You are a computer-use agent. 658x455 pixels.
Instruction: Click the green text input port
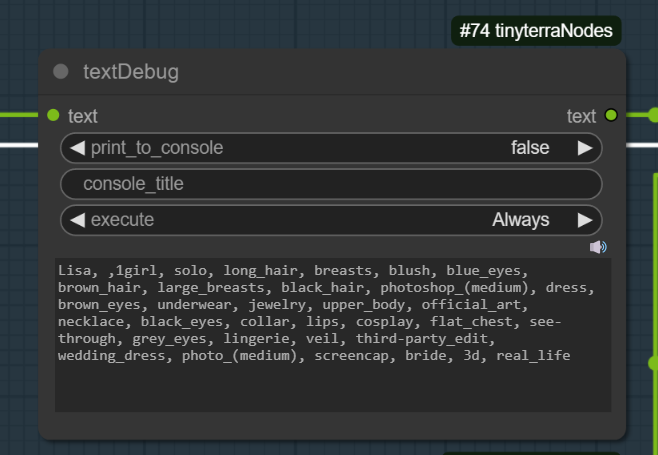click(53, 115)
